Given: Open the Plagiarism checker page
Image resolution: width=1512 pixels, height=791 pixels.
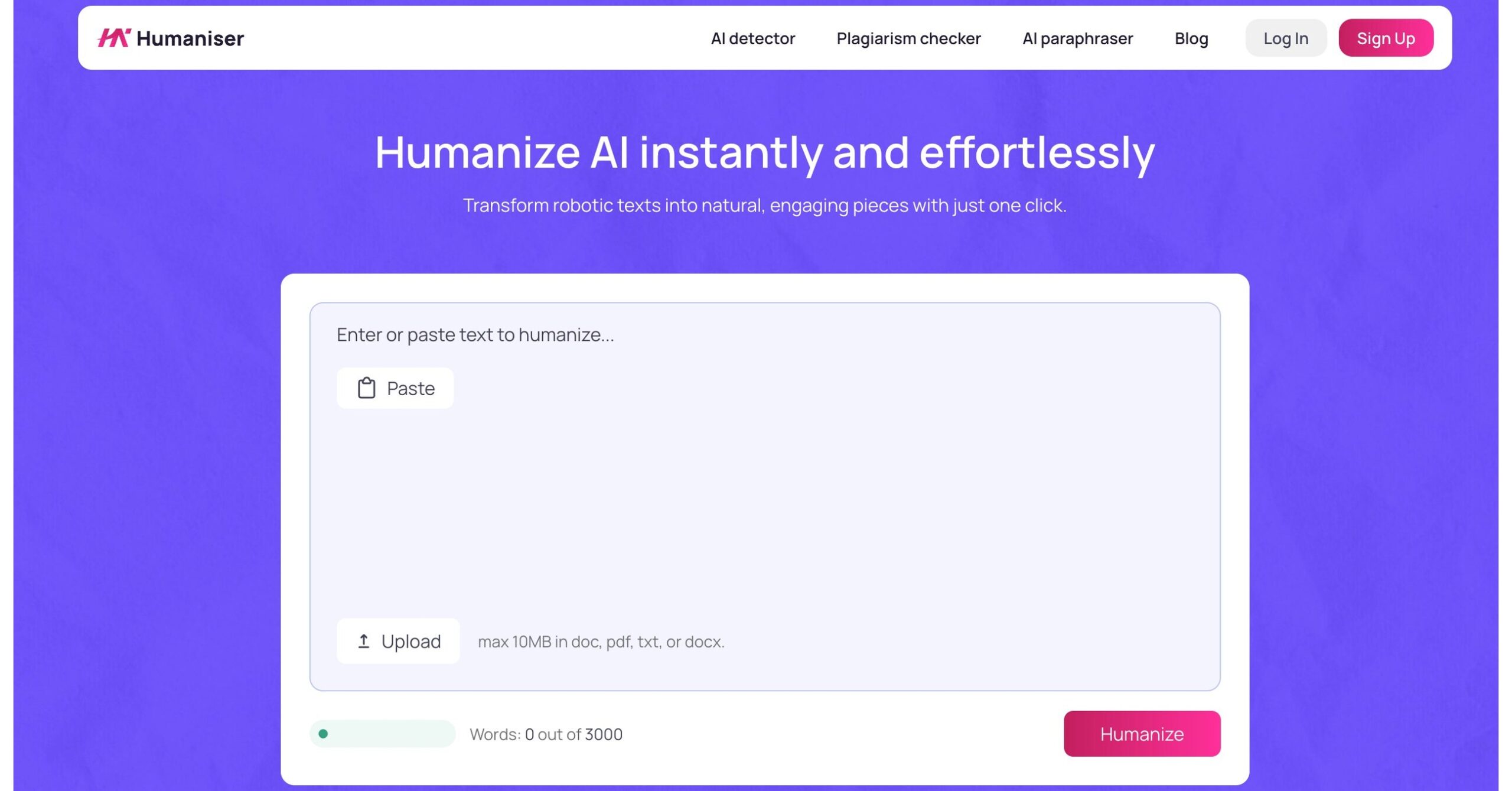Looking at the screenshot, I should (908, 38).
